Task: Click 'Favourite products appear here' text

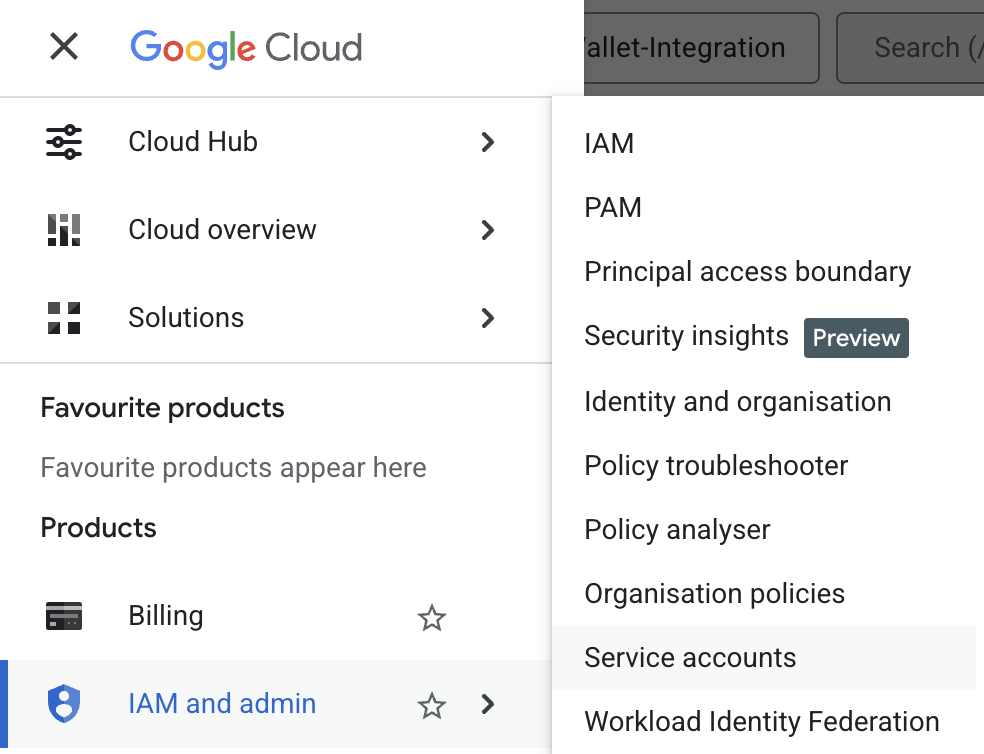Action: [233, 468]
